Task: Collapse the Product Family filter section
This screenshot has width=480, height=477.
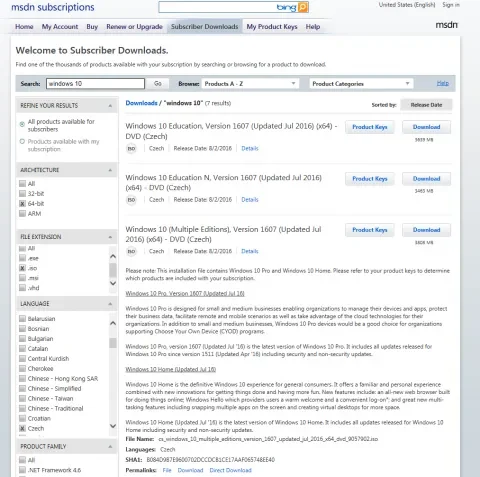Action: click(110, 446)
